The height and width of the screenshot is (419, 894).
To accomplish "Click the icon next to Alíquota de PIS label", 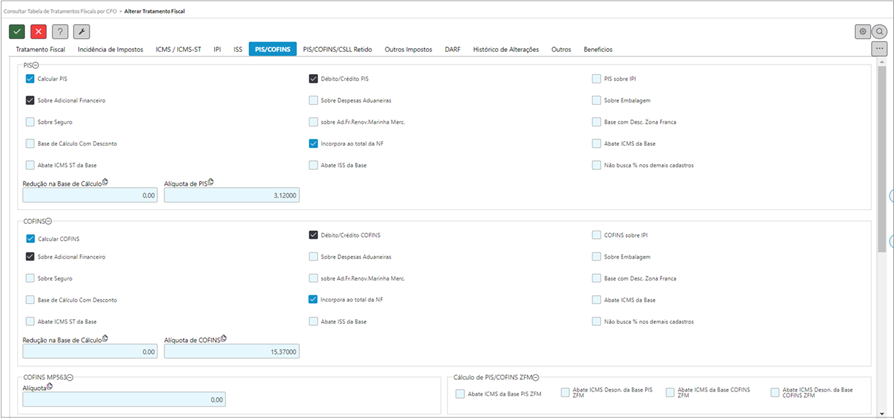I will coord(211,182).
